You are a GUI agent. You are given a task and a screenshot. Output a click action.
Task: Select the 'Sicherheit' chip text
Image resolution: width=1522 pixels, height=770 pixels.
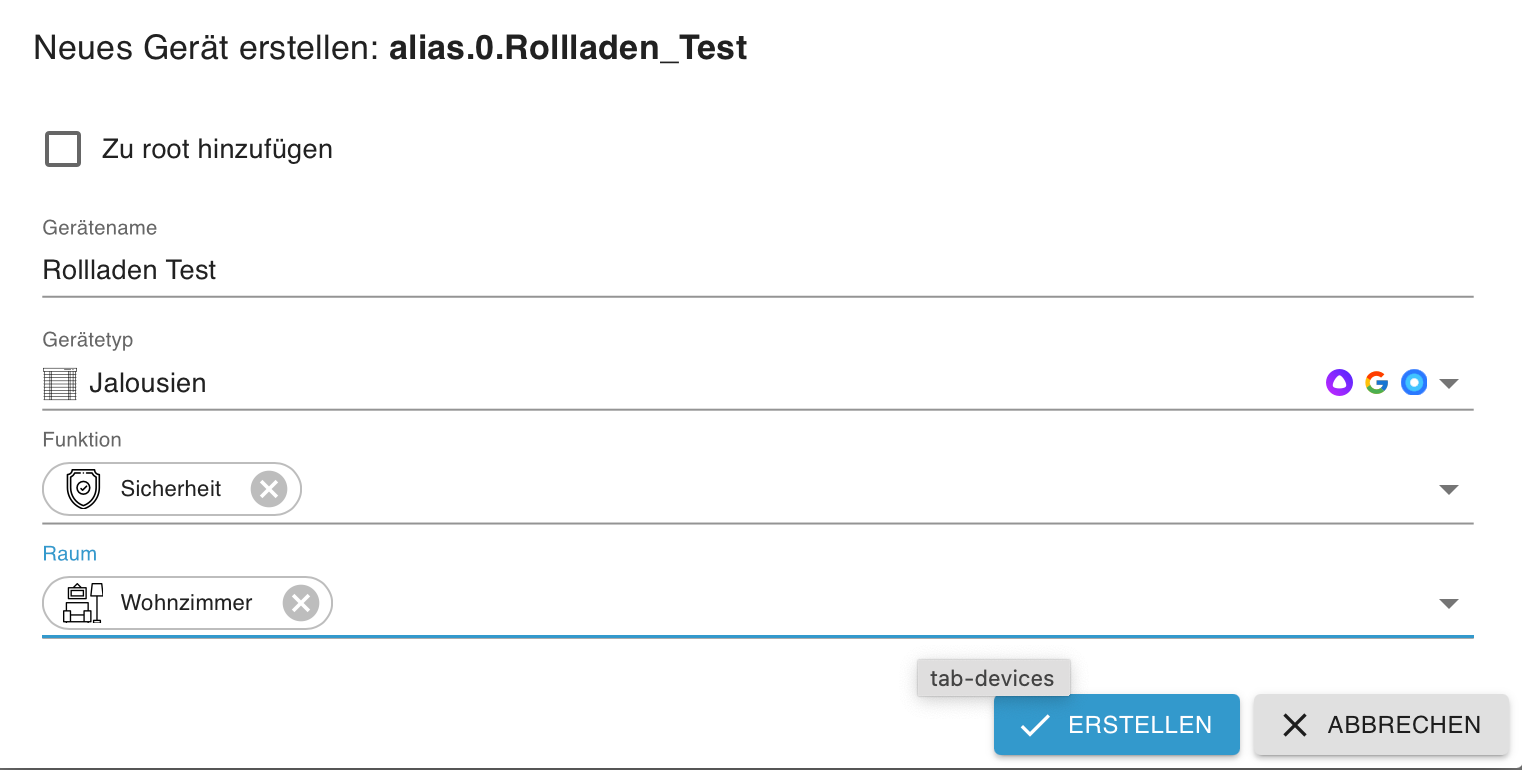171,489
